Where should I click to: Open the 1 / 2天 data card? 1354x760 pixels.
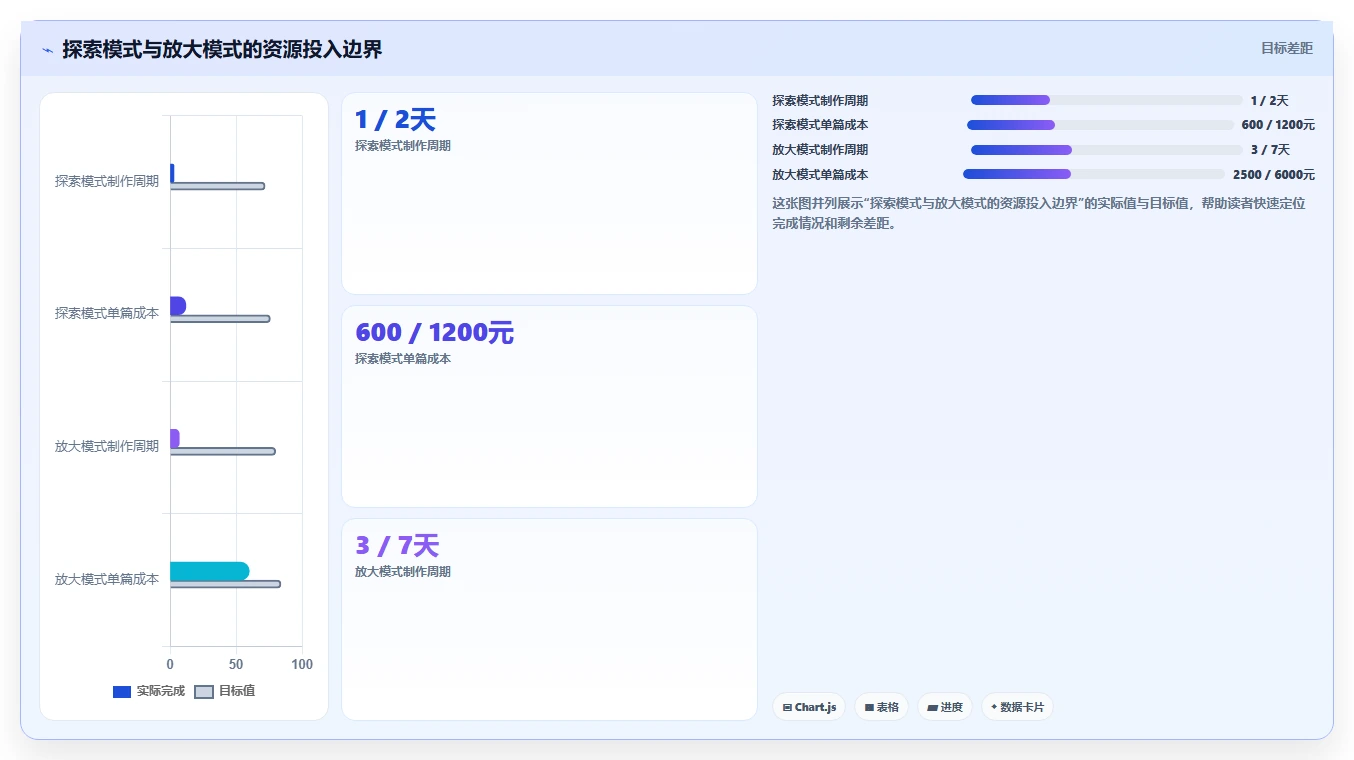click(549, 194)
